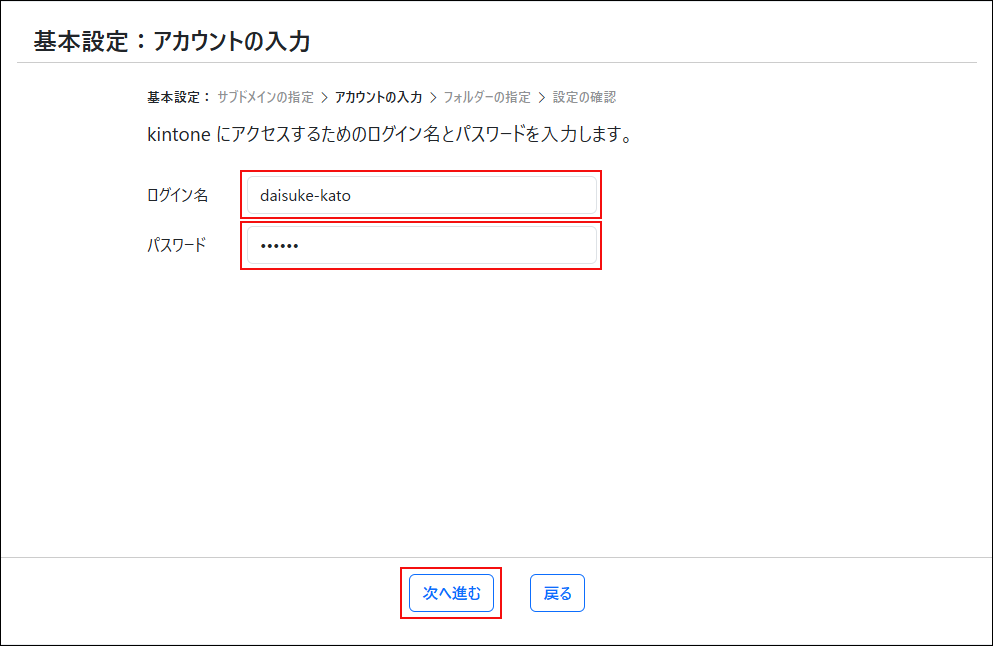Select the アカウントの入力 breadcrumb step
Viewport: 993px width, 646px height.
380,96
